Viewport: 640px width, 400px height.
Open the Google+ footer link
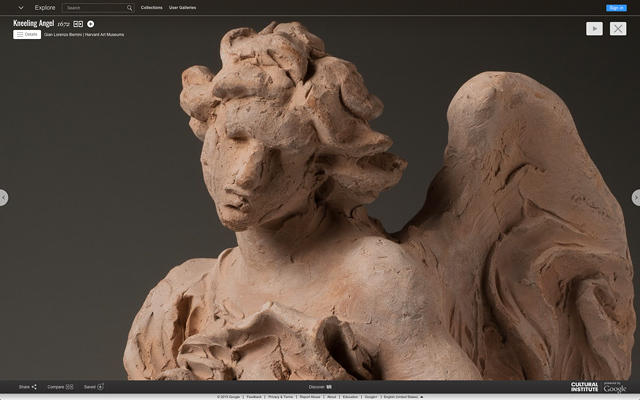click(371, 397)
